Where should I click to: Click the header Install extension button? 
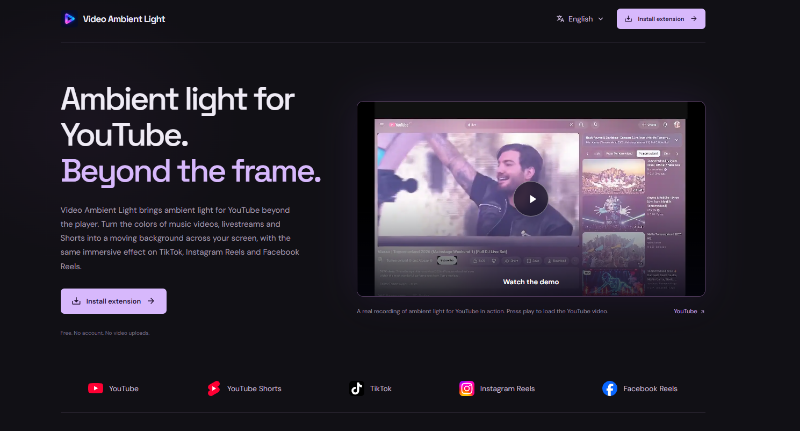point(661,19)
